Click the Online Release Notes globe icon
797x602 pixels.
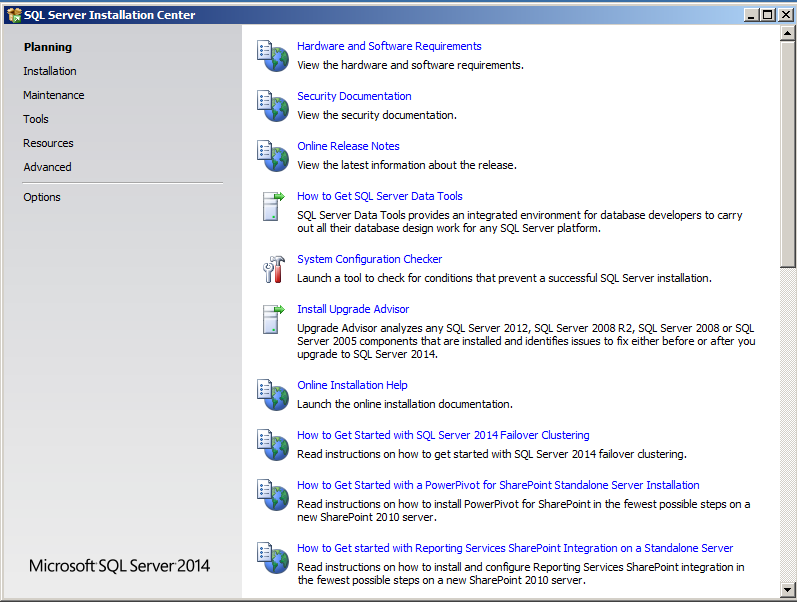(x=272, y=156)
